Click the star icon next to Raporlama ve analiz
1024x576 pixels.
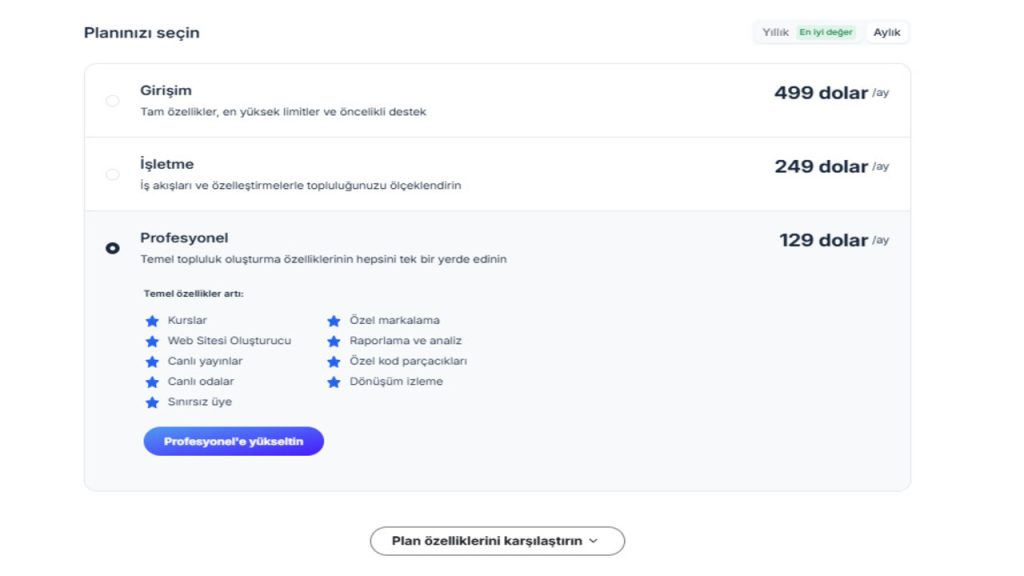pyautogui.click(x=334, y=341)
